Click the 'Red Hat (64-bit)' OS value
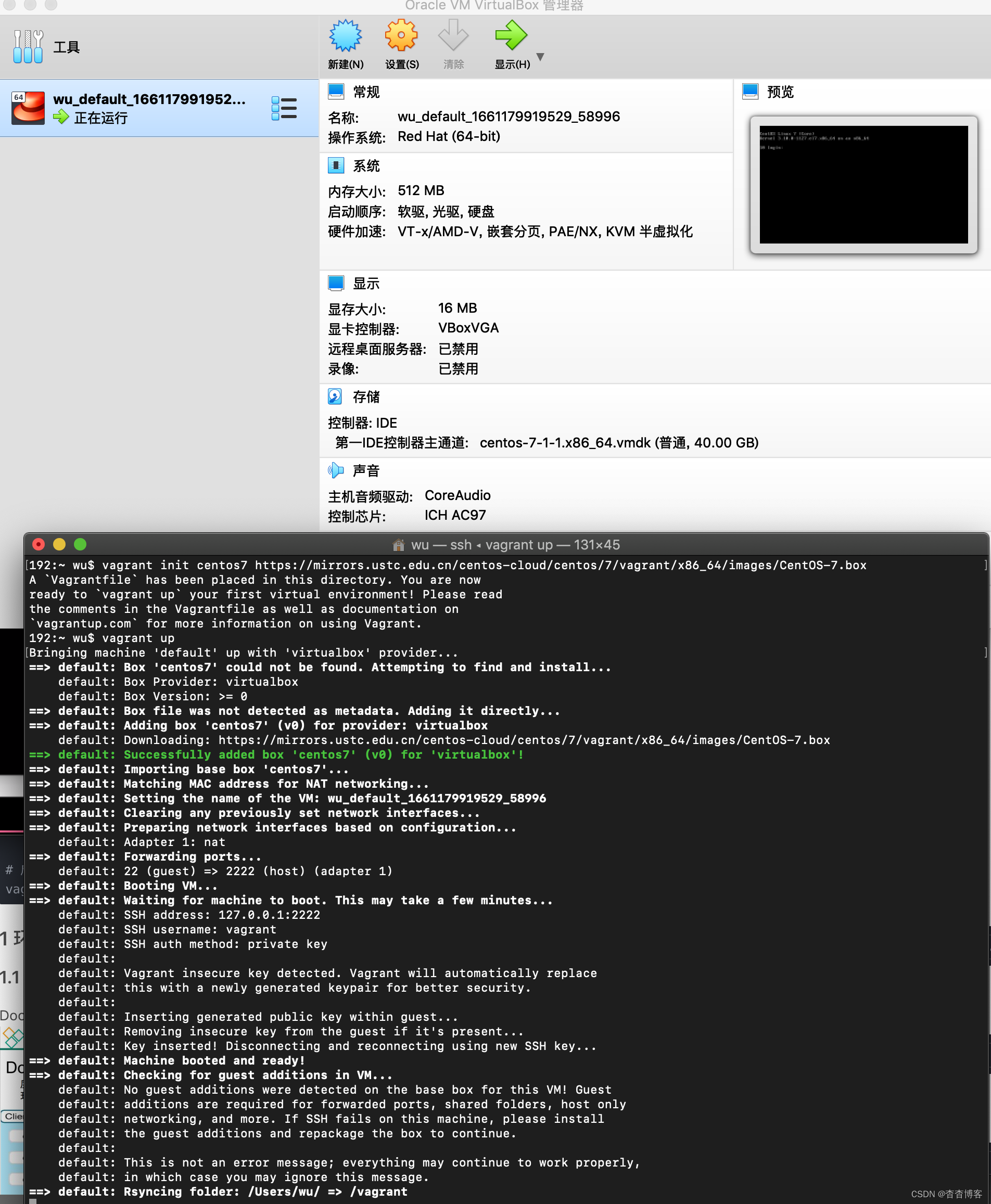Screen dimensions: 991x1204 [x=449, y=136]
